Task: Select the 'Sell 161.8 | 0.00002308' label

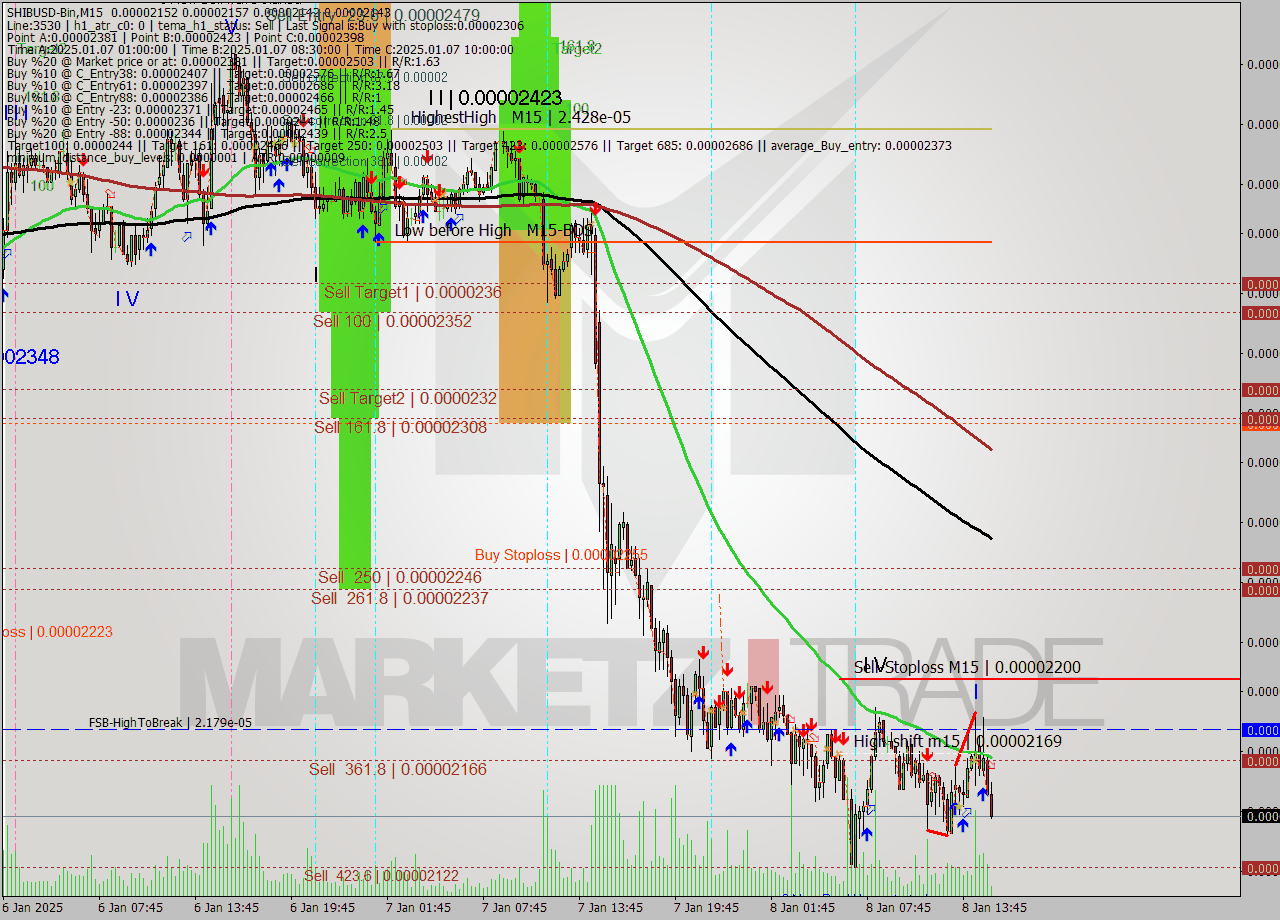Action: click(x=400, y=427)
